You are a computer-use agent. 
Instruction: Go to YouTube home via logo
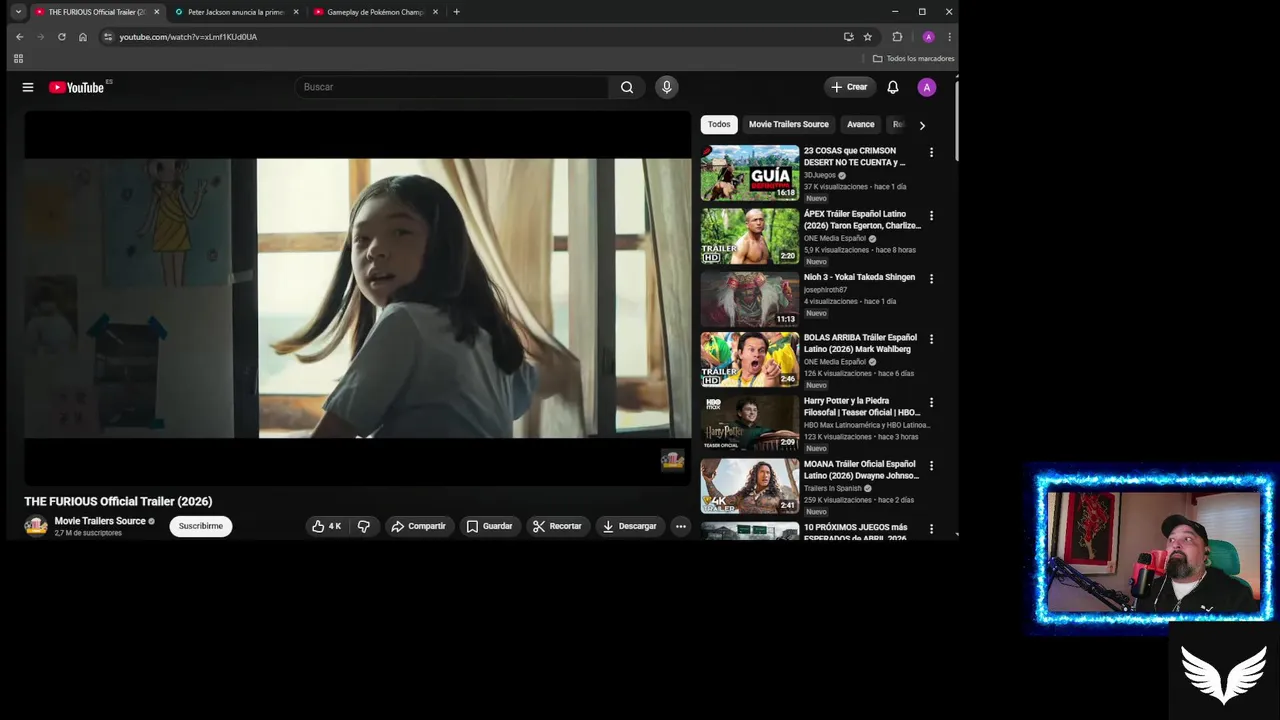[x=77, y=87]
